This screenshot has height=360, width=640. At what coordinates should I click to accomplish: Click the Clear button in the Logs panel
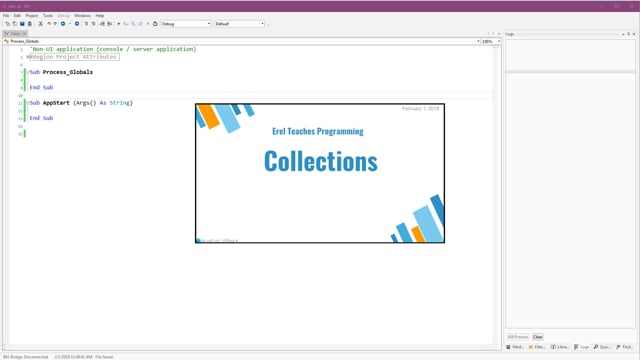(x=538, y=337)
